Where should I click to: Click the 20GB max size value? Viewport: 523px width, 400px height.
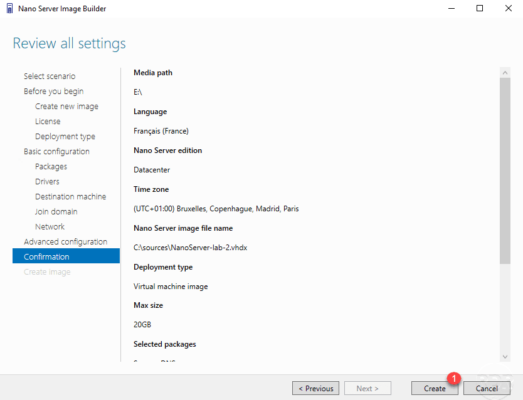[x=142, y=324]
